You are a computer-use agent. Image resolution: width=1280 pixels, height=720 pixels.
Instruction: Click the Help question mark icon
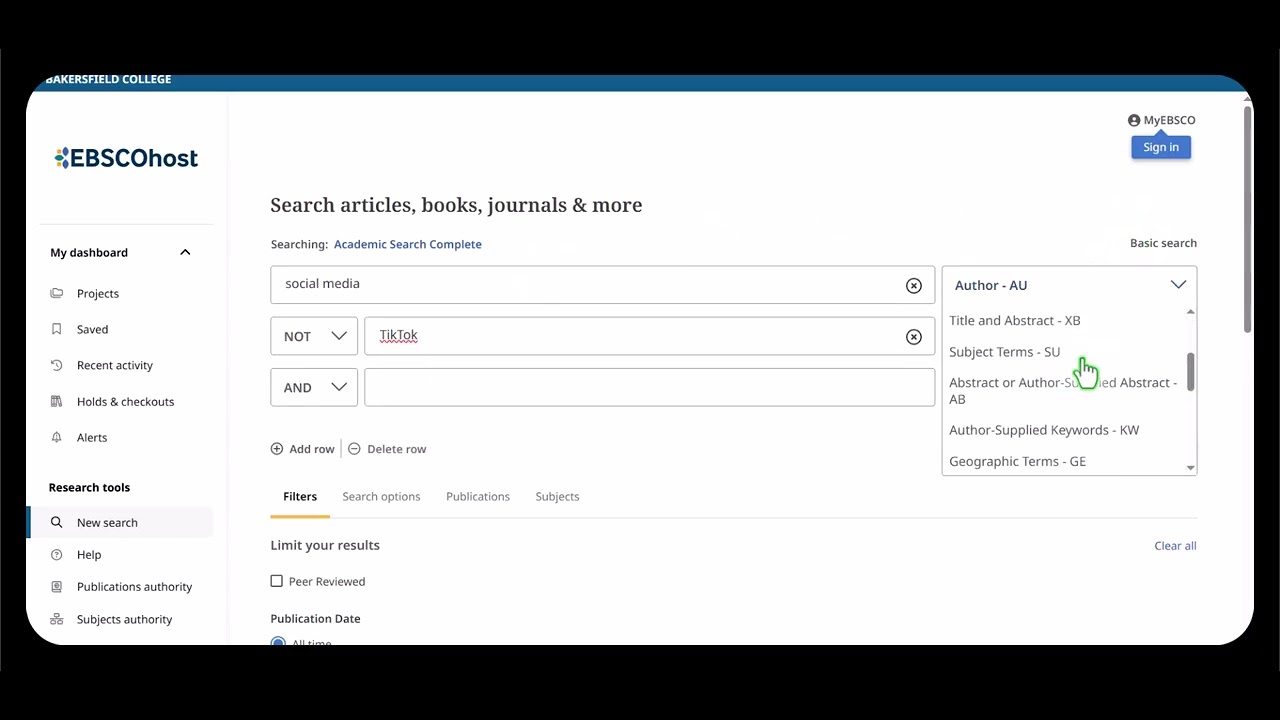(57, 554)
